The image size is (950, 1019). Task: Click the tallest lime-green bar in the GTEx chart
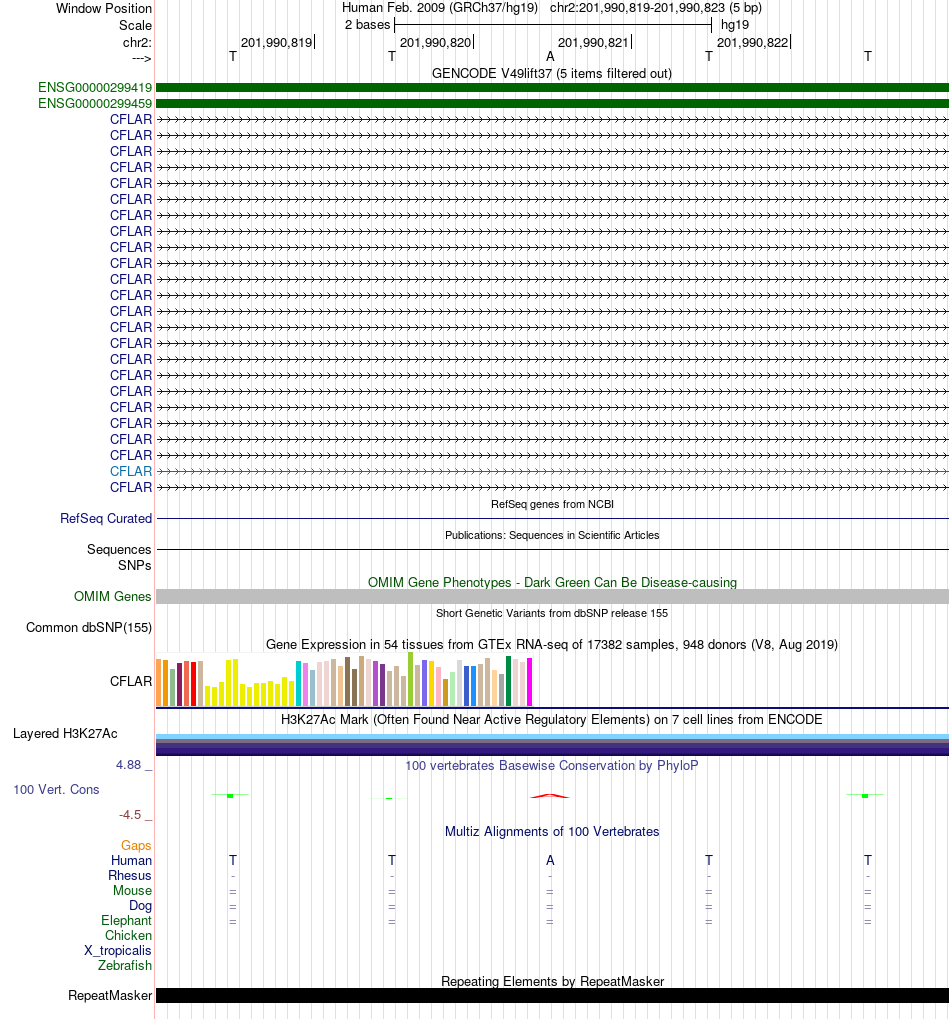pos(411,679)
